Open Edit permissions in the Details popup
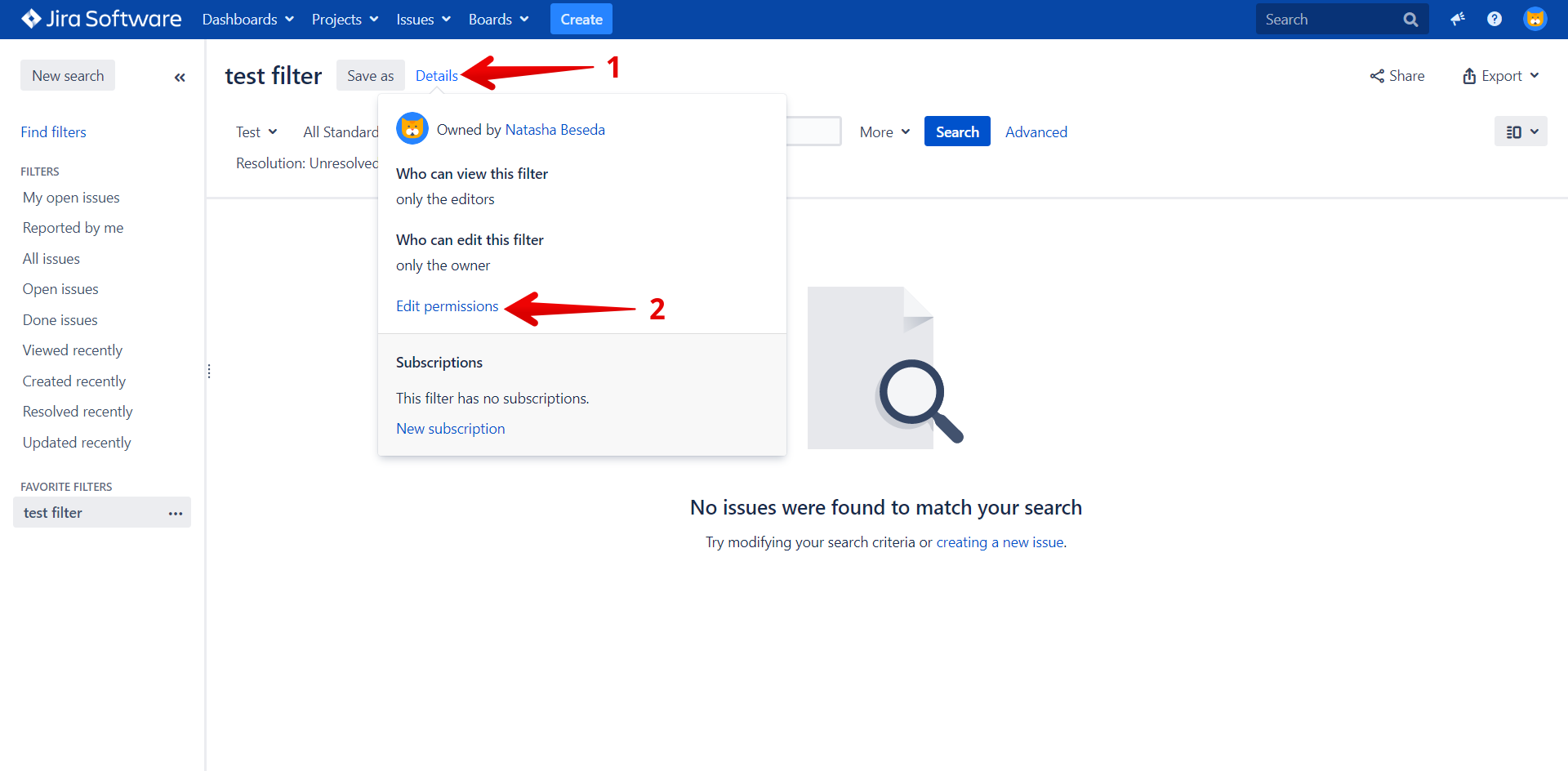 tap(447, 305)
